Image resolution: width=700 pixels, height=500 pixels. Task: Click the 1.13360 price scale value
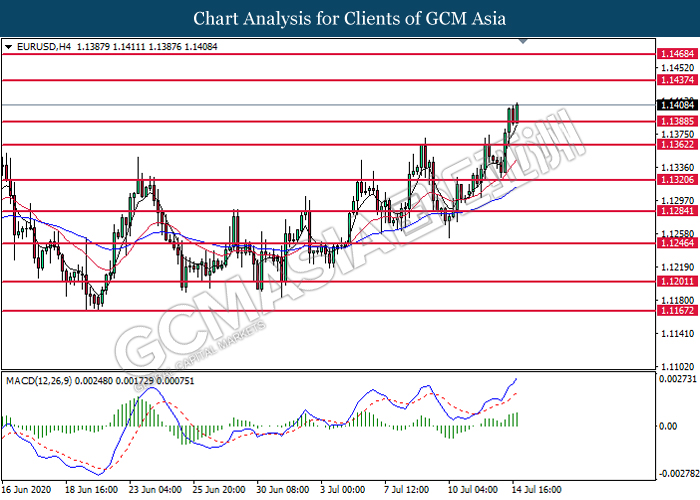click(x=678, y=167)
